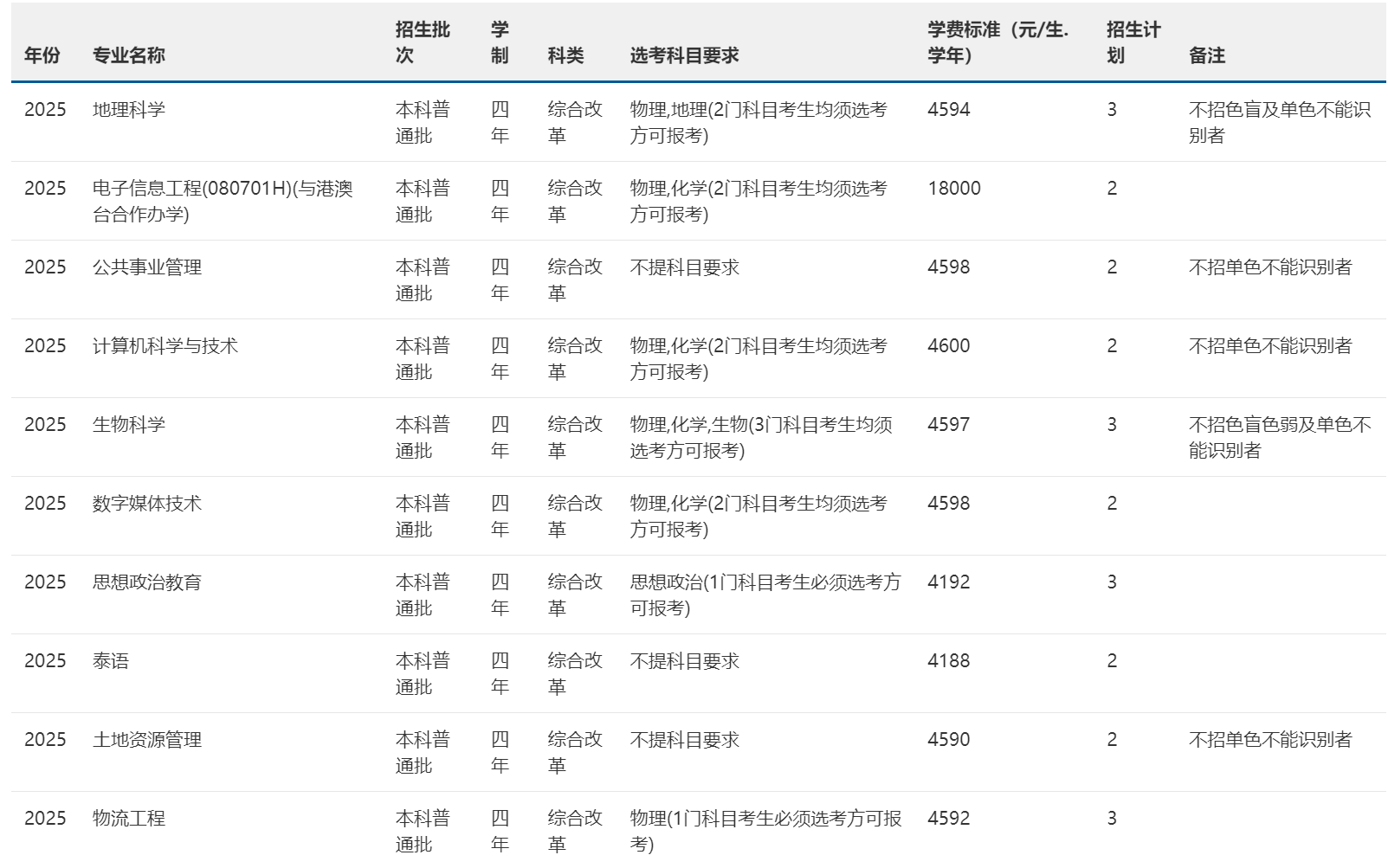Click the 物理,化学,生物 subject requirement cell
Image resolution: width=1388 pixels, height=868 pixels.
tap(760, 437)
